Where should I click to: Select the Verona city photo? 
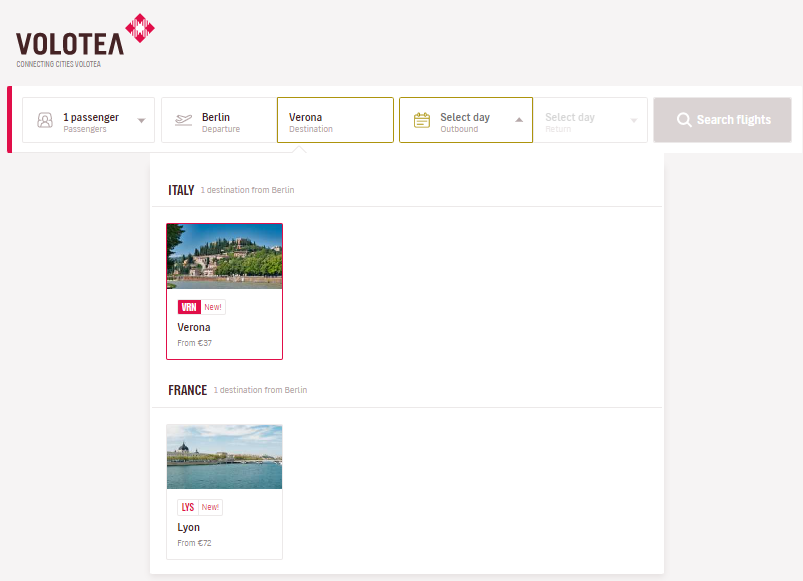click(224, 256)
